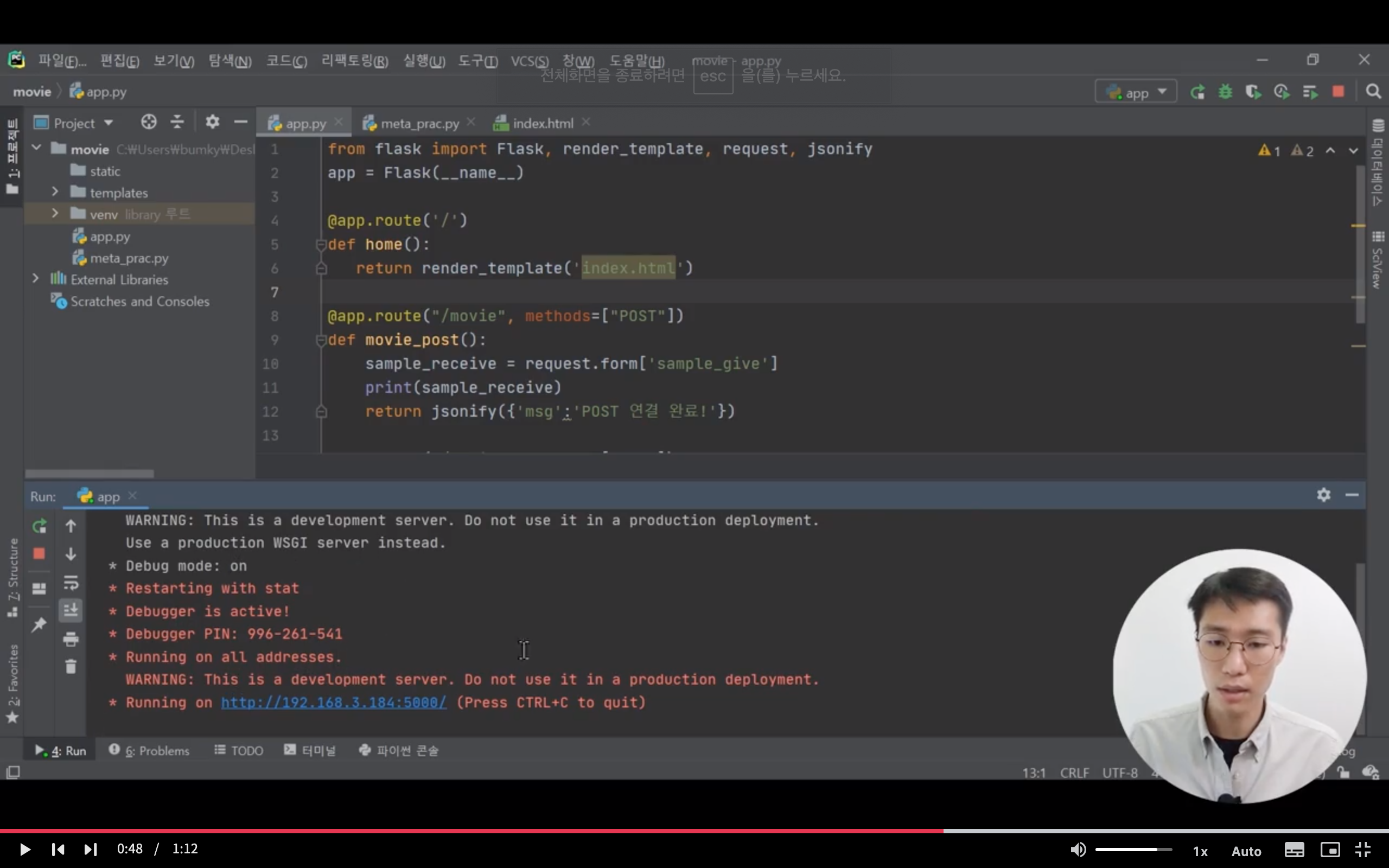Image resolution: width=1389 pixels, height=868 pixels.
Task: Open the TODO tool window
Action: [239, 750]
